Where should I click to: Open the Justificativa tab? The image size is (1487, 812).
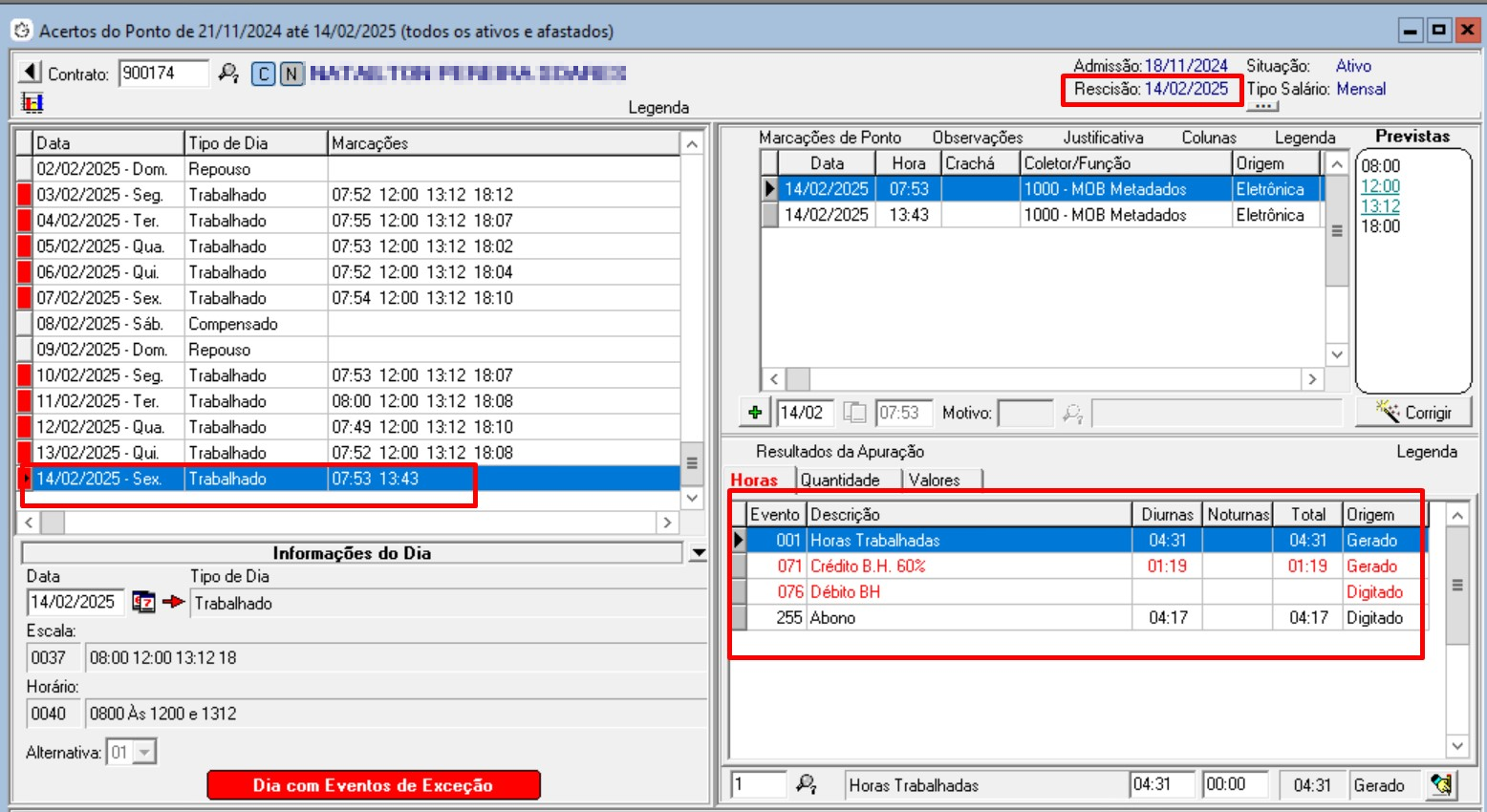pyautogui.click(x=1103, y=138)
